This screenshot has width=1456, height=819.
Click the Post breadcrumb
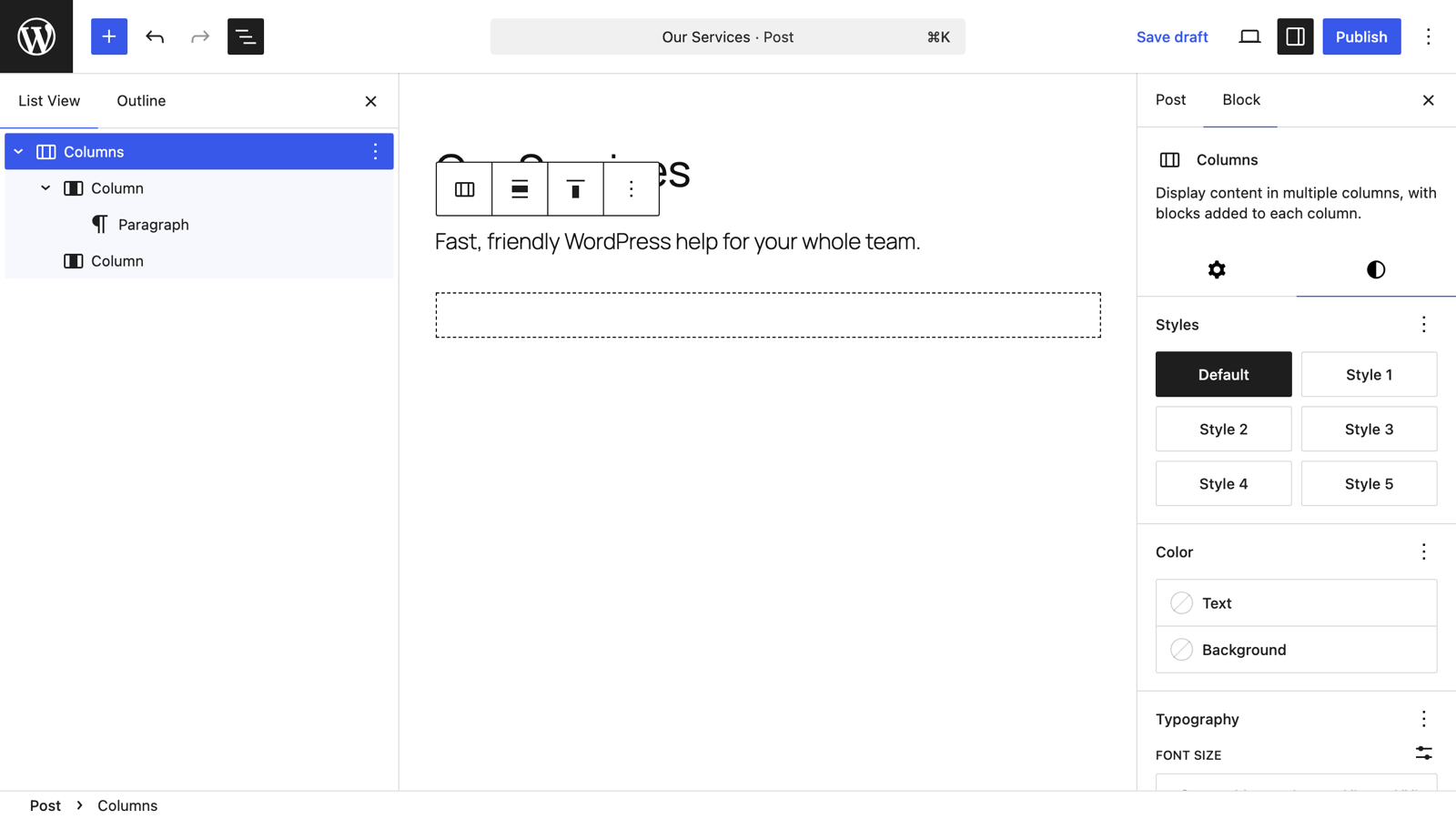(x=45, y=805)
